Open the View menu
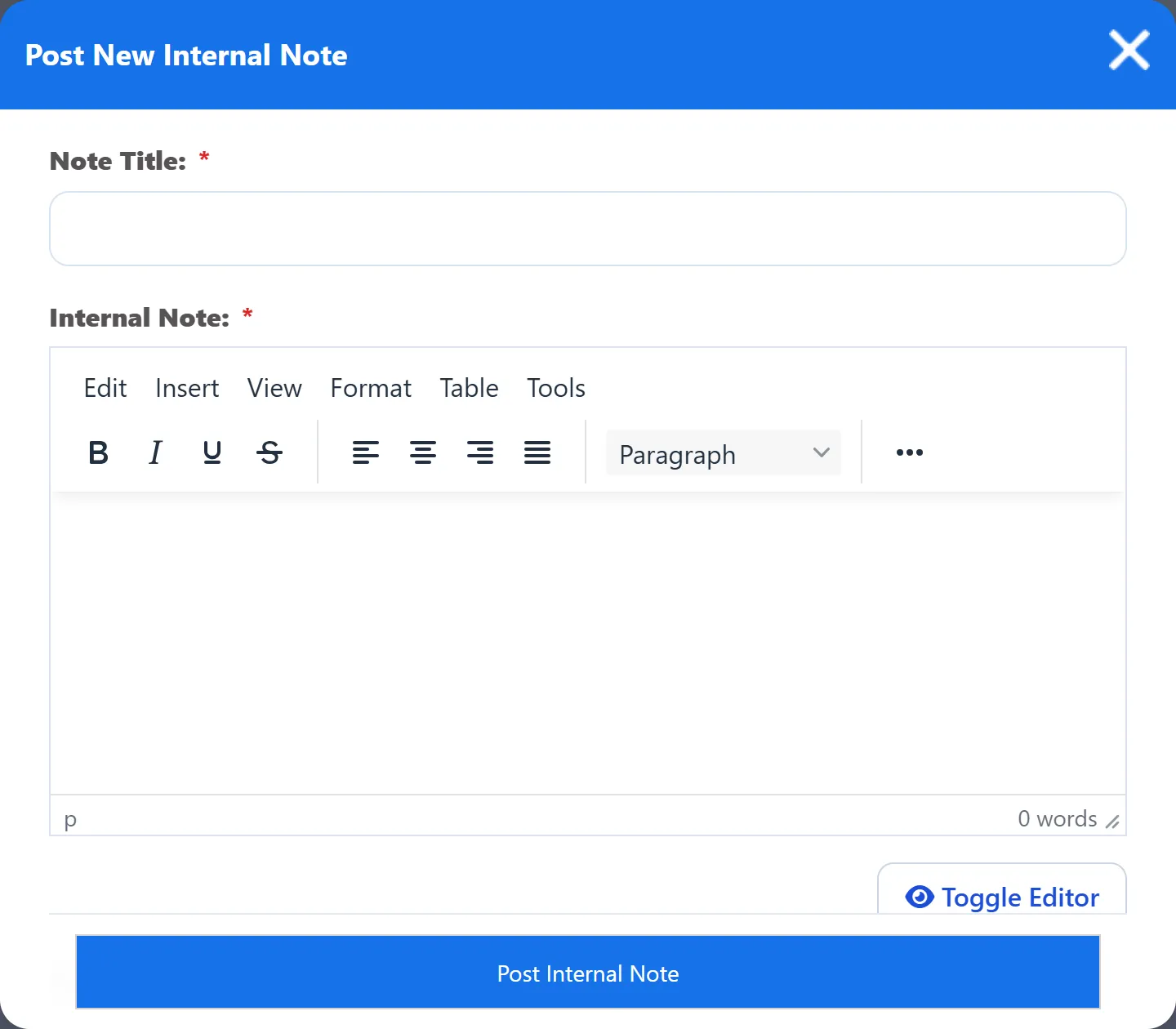 tap(274, 388)
